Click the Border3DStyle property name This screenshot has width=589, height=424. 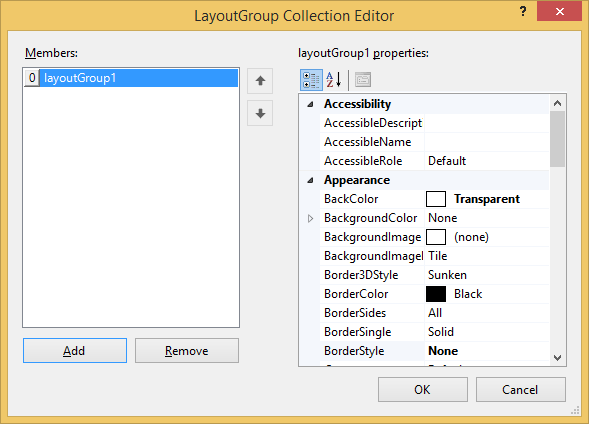361,275
